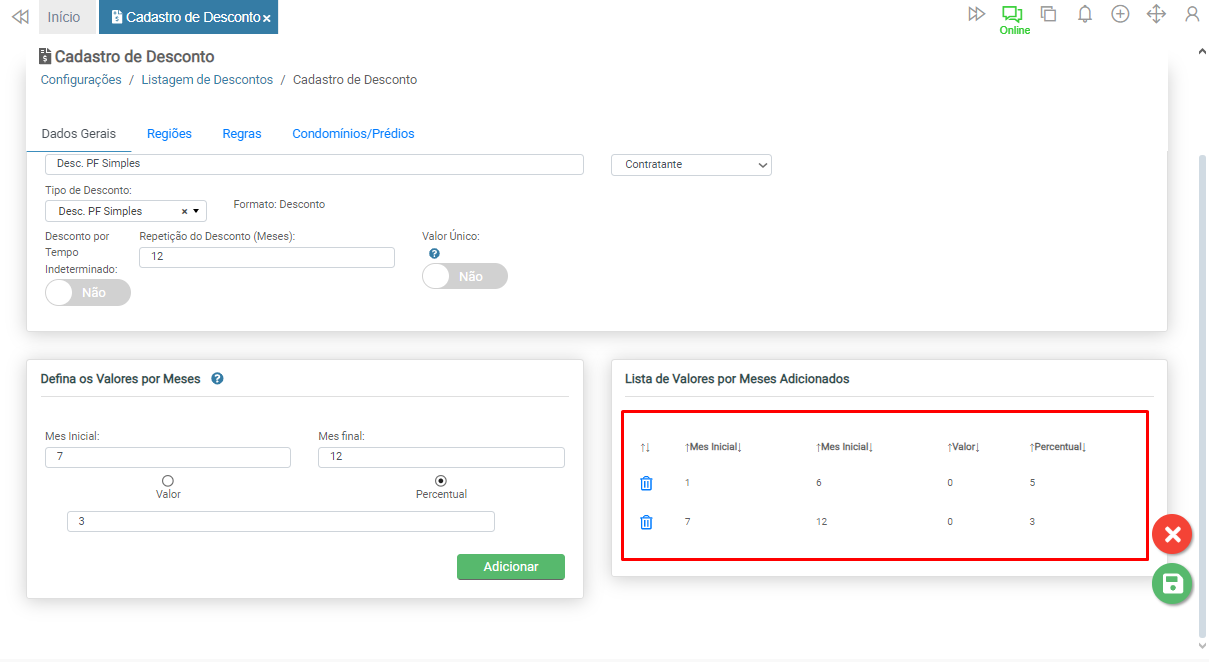Delete the row for months 7 to 12

pyautogui.click(x=646, y=522)
